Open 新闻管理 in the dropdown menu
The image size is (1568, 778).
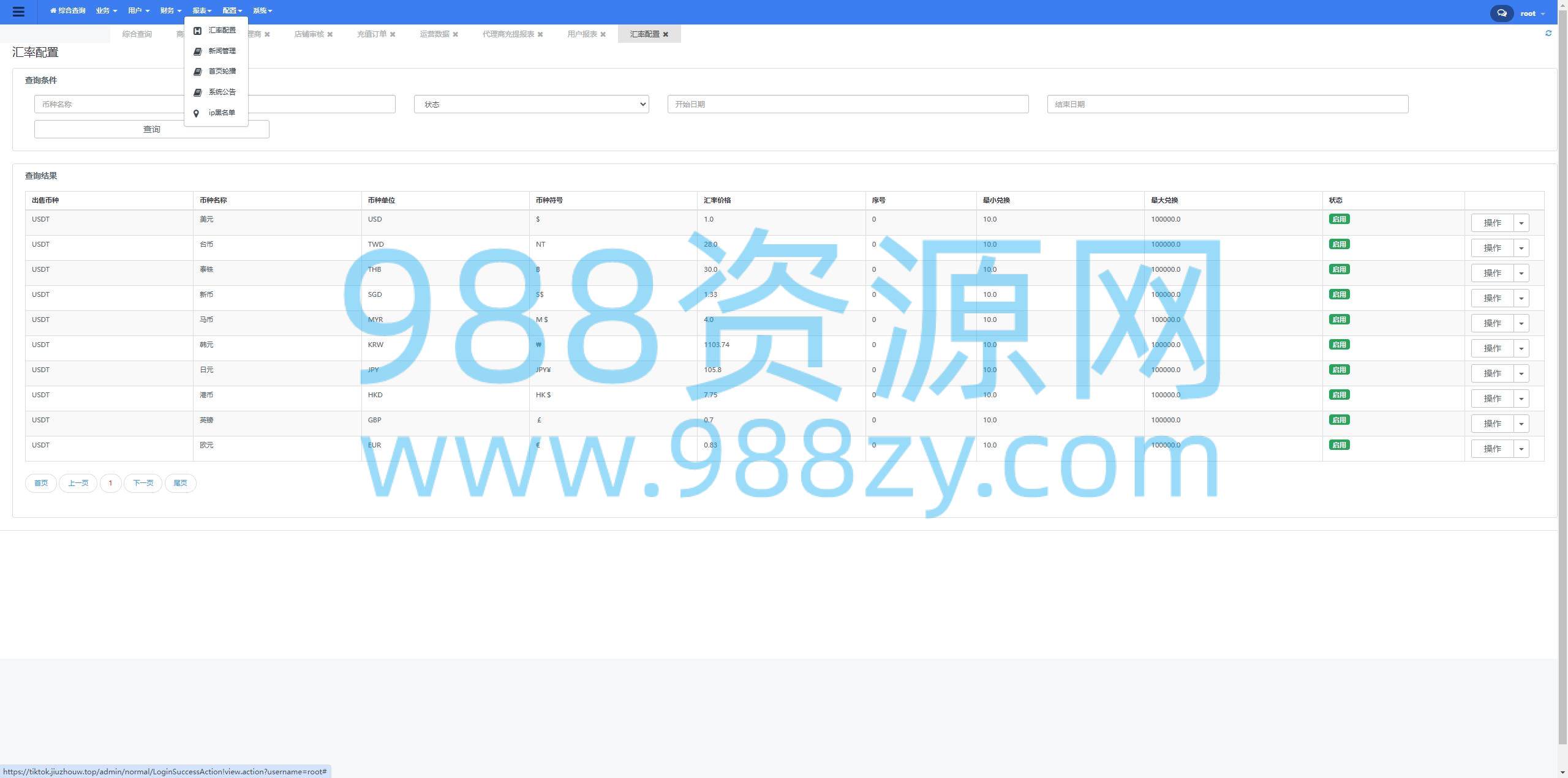click(221, 51)
